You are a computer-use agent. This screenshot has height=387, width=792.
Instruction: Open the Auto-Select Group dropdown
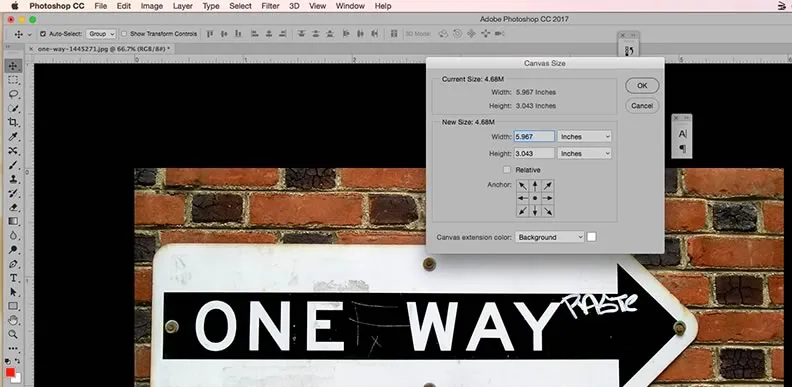[x=101, y=34]
